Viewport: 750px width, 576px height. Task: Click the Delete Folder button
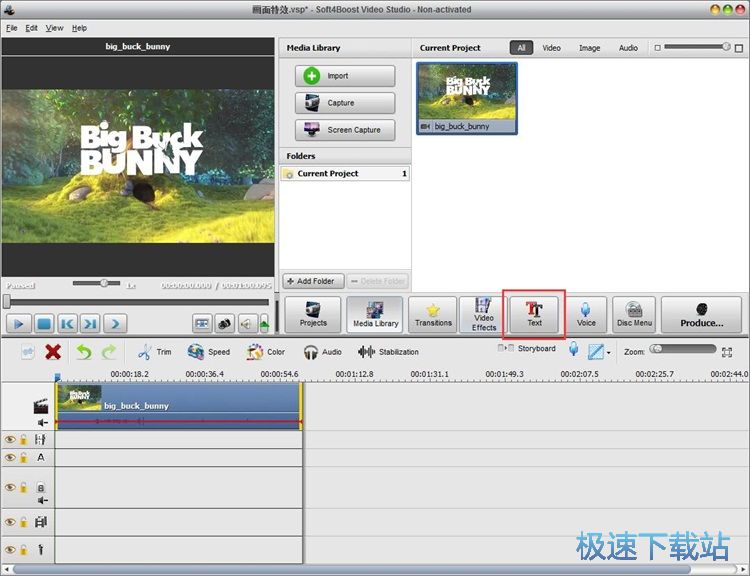pos(377,281)
